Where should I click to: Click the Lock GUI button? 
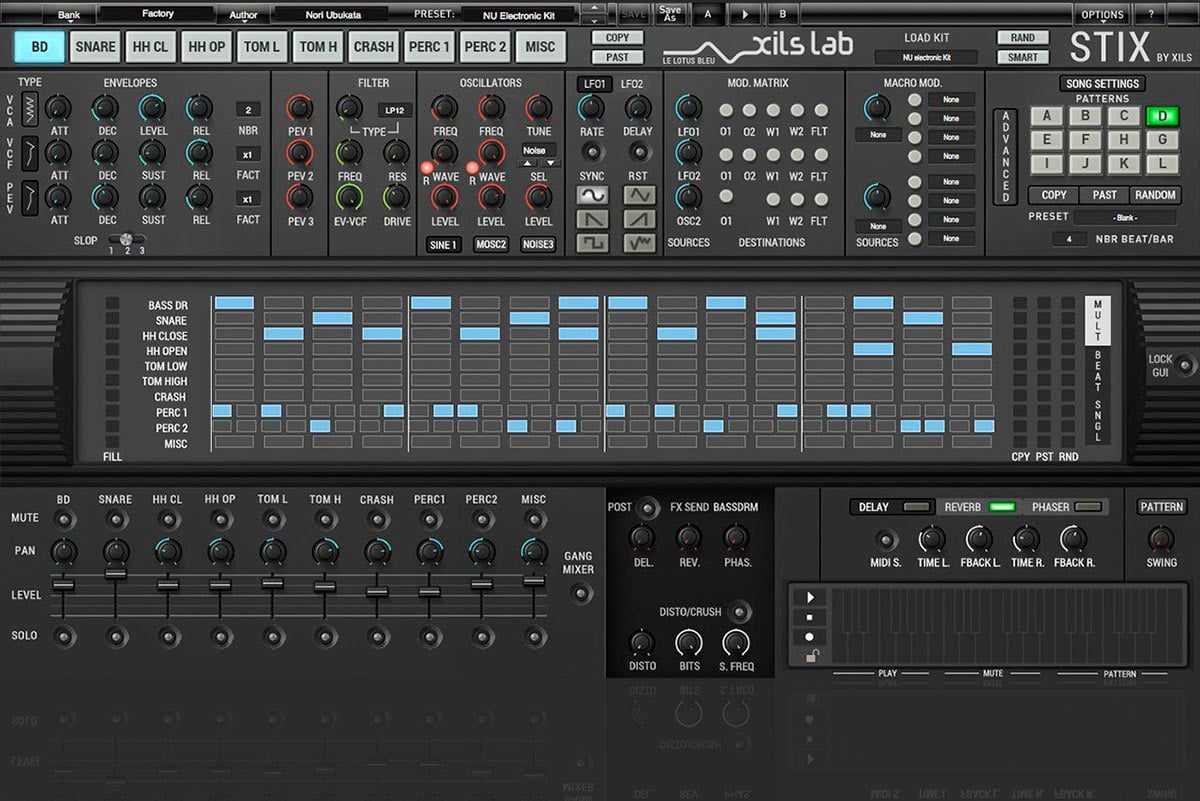[x=1186, y=364]
